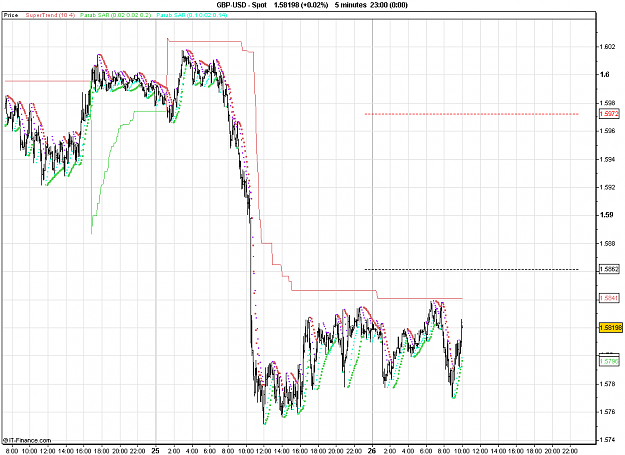Click the bold 1.59 price axis label
This screenshot has height=455, width=625.
tap(606, 215)
